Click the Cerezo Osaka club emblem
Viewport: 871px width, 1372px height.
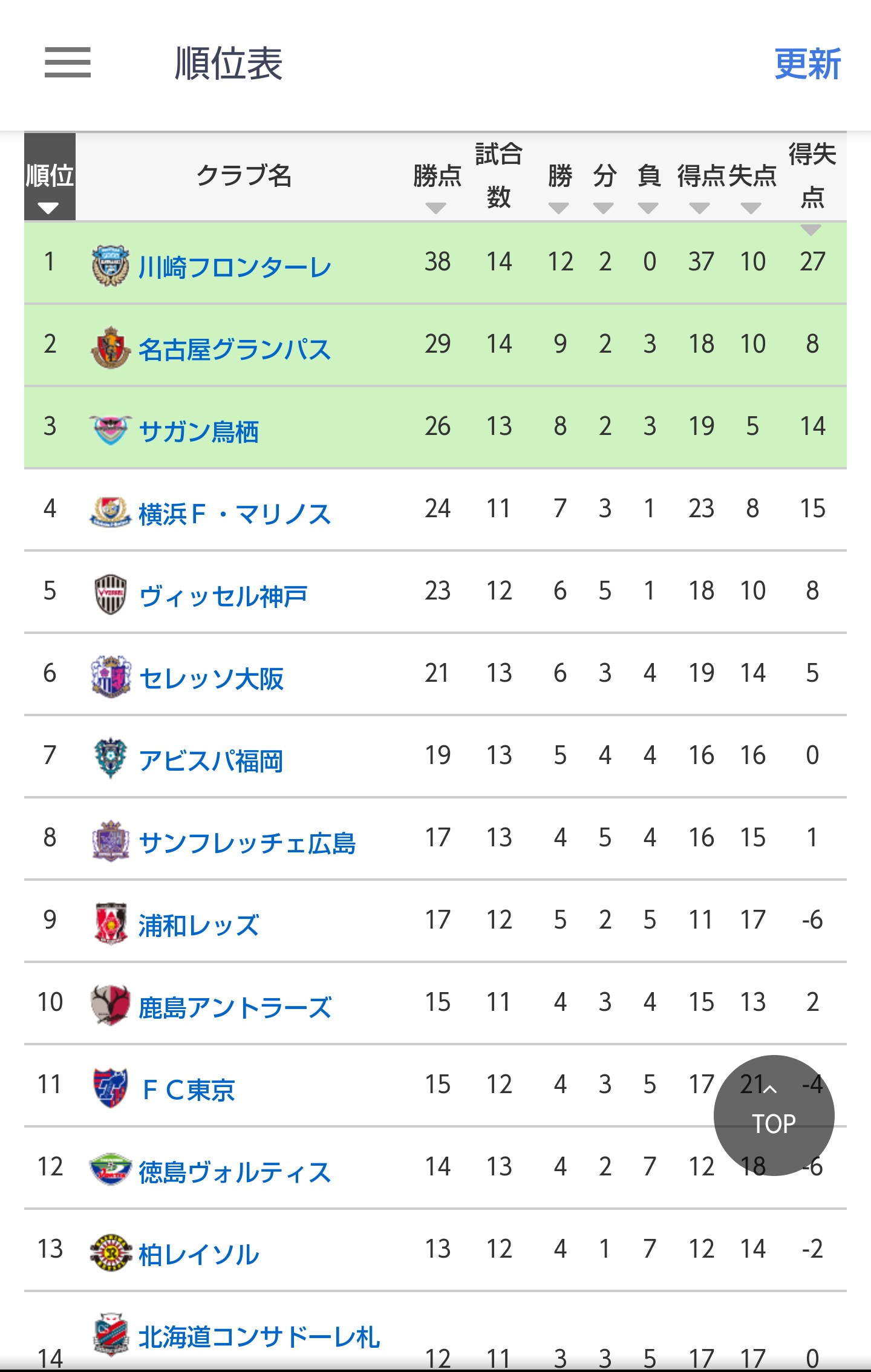(110, 677)
